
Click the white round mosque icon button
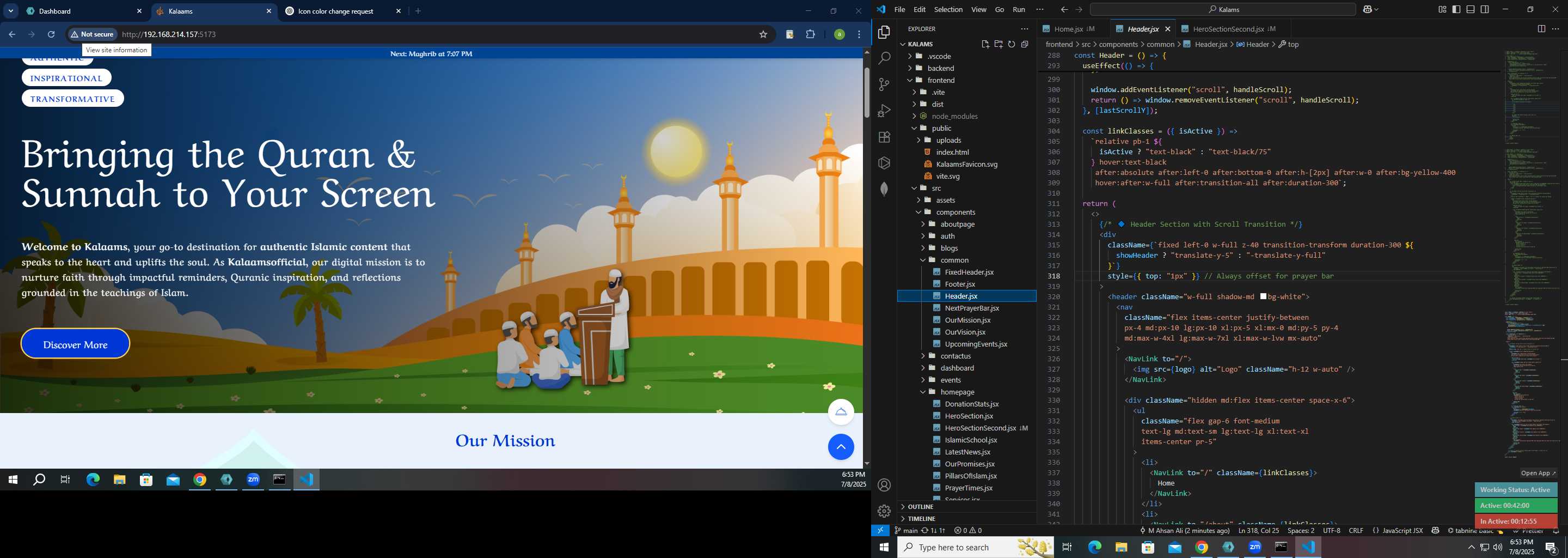coord(841,412)
